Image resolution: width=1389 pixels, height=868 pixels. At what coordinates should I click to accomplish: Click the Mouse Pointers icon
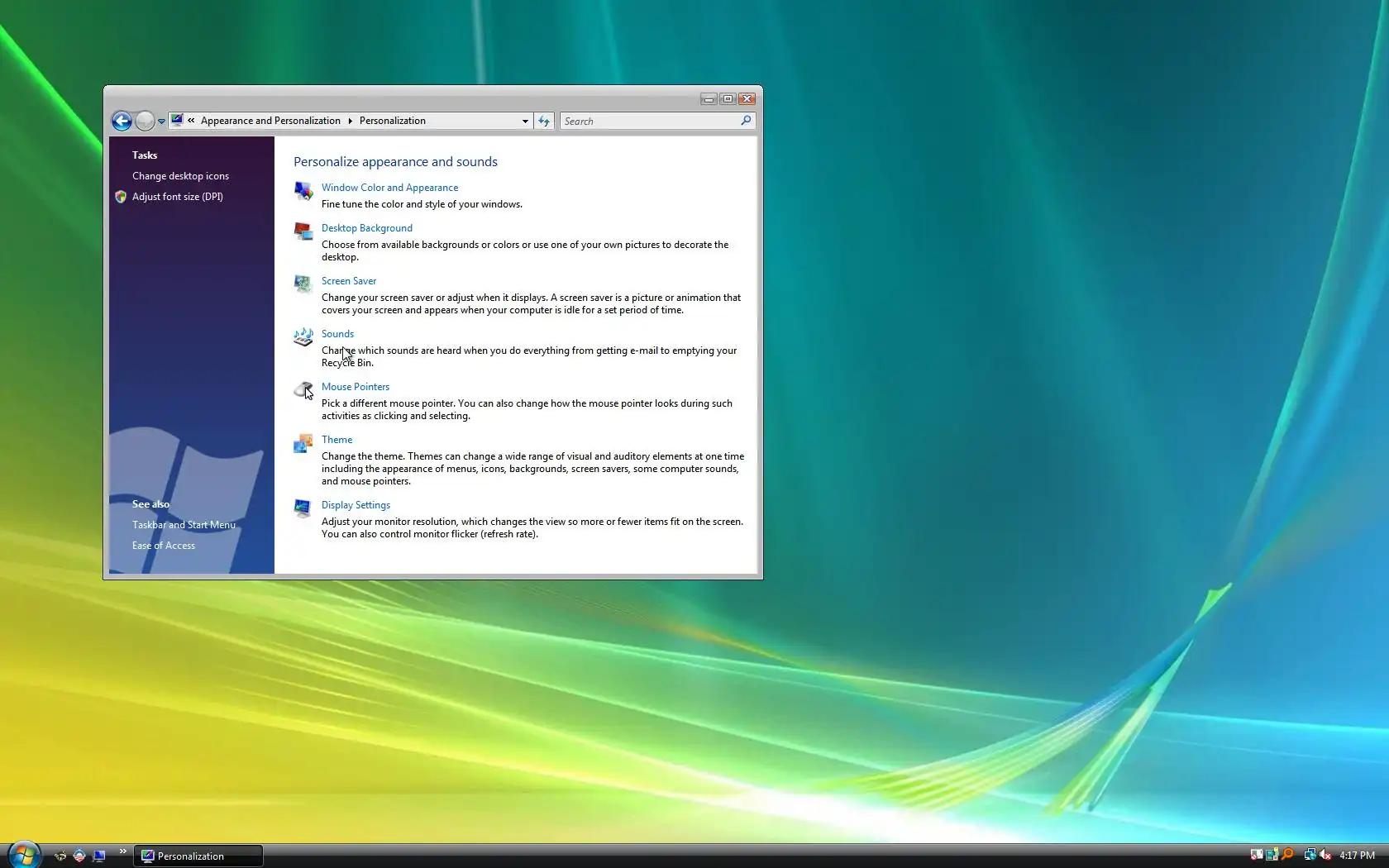[303, 390]
